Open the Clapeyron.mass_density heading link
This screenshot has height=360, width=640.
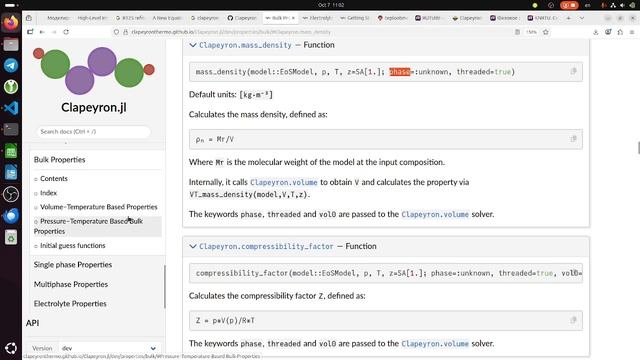coord(245,45)
